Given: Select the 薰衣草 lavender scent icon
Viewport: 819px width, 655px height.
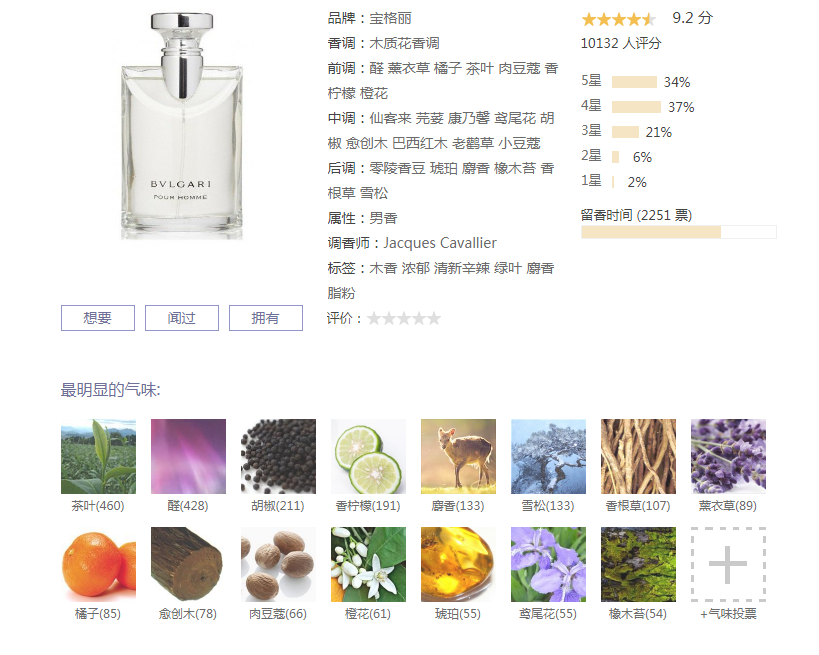Looking at the screenshot, I should point(728,456).
